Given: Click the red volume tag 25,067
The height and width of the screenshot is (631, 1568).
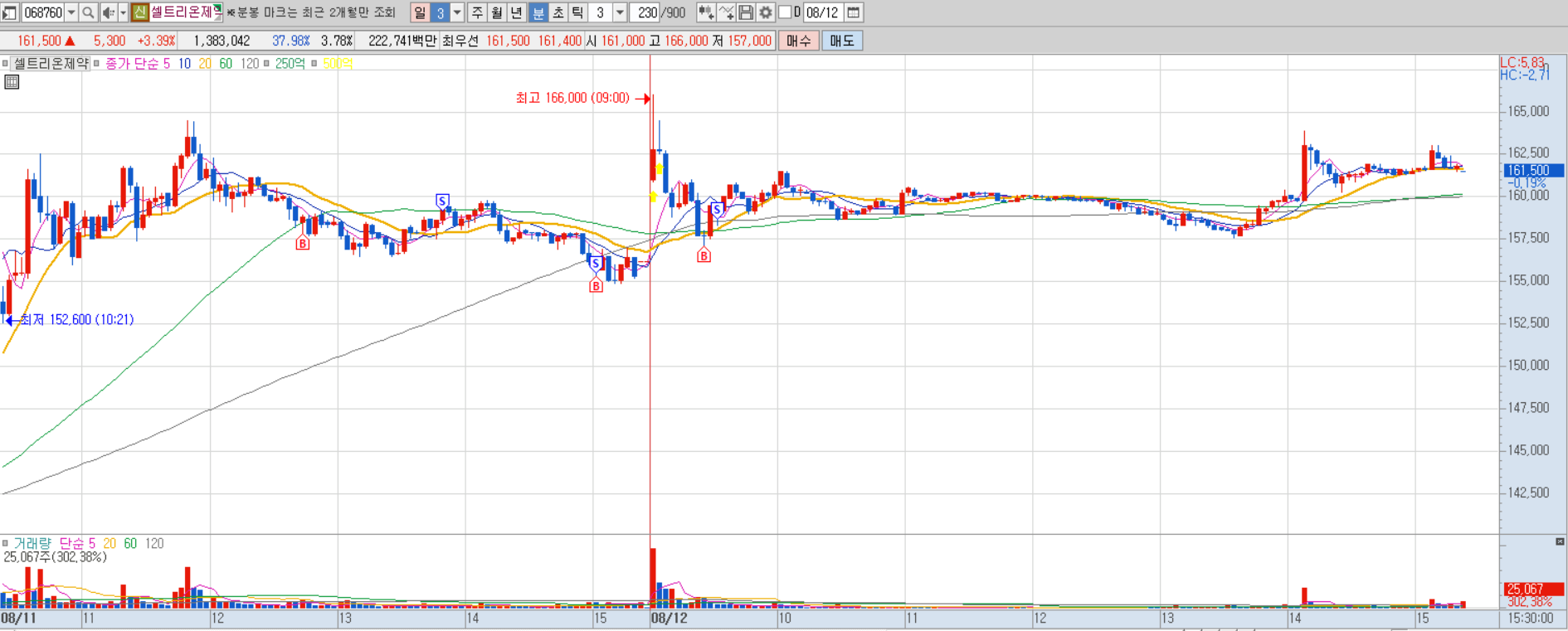Looking at the screenshot, I should coord(1533,589).
